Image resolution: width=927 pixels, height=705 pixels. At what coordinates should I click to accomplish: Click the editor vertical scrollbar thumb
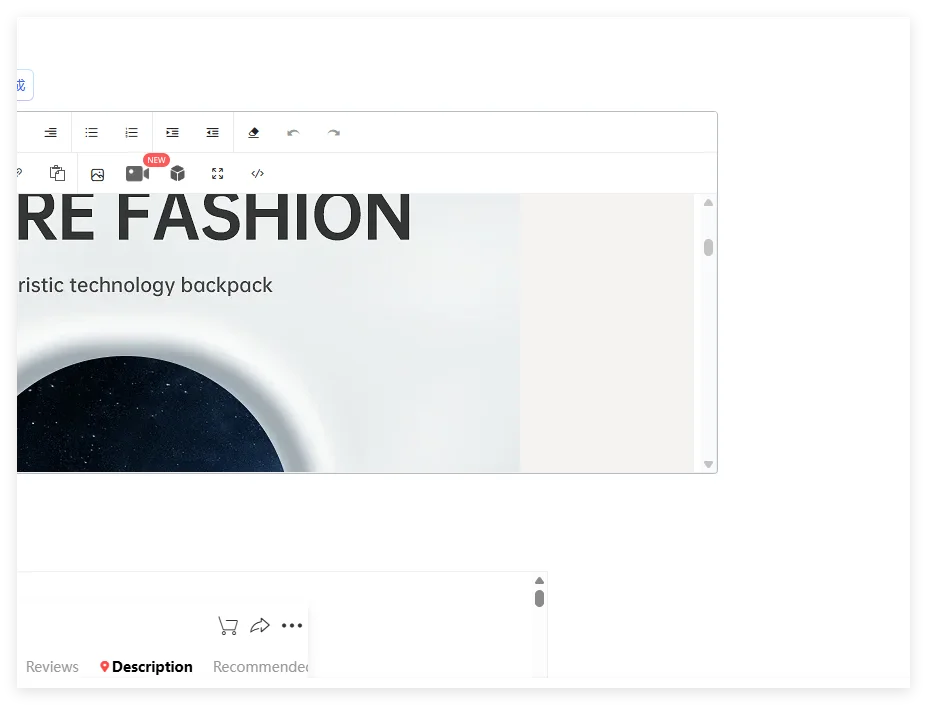coord(708,247)
